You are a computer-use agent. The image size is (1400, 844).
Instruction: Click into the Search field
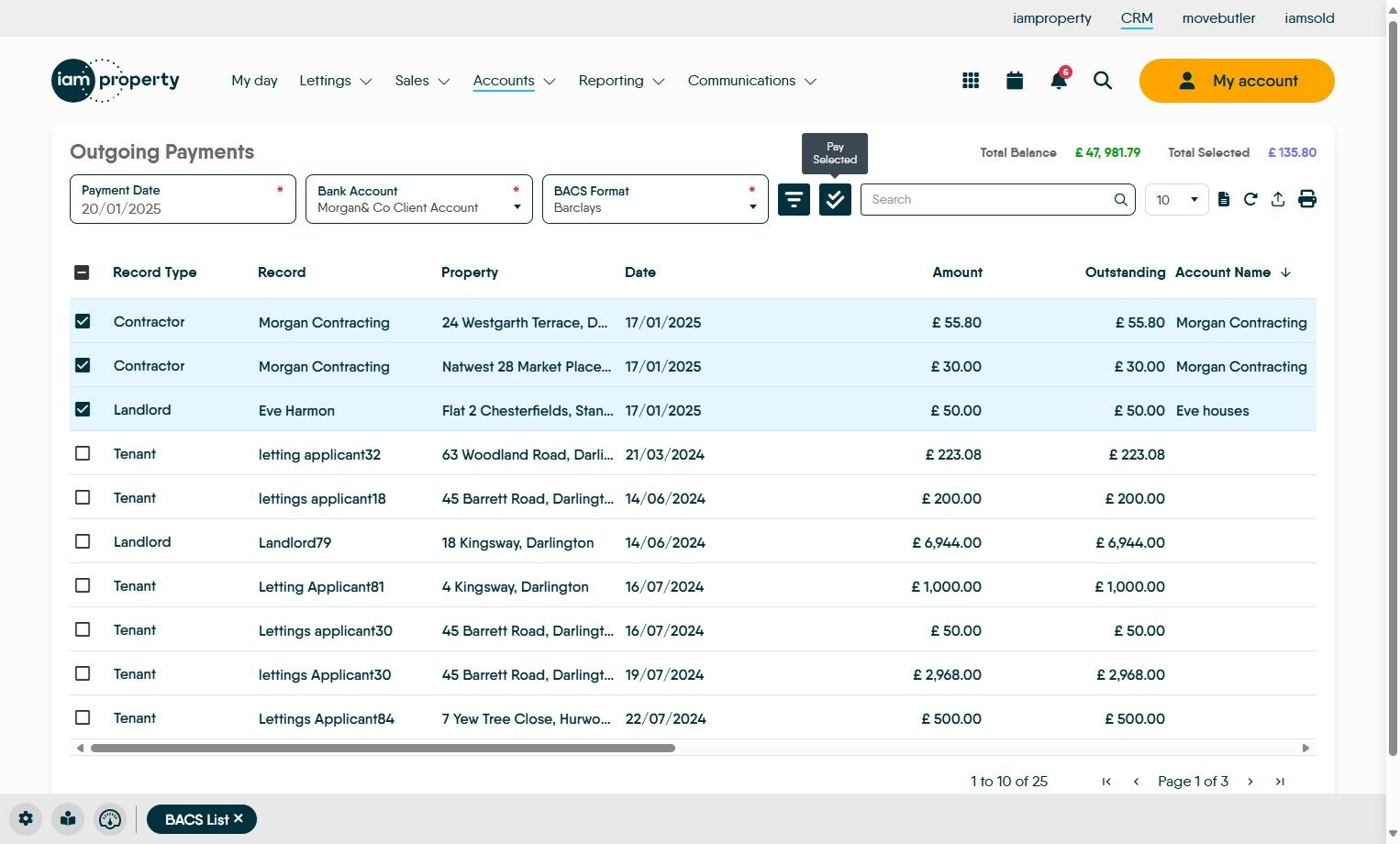[x=986, y=199]
